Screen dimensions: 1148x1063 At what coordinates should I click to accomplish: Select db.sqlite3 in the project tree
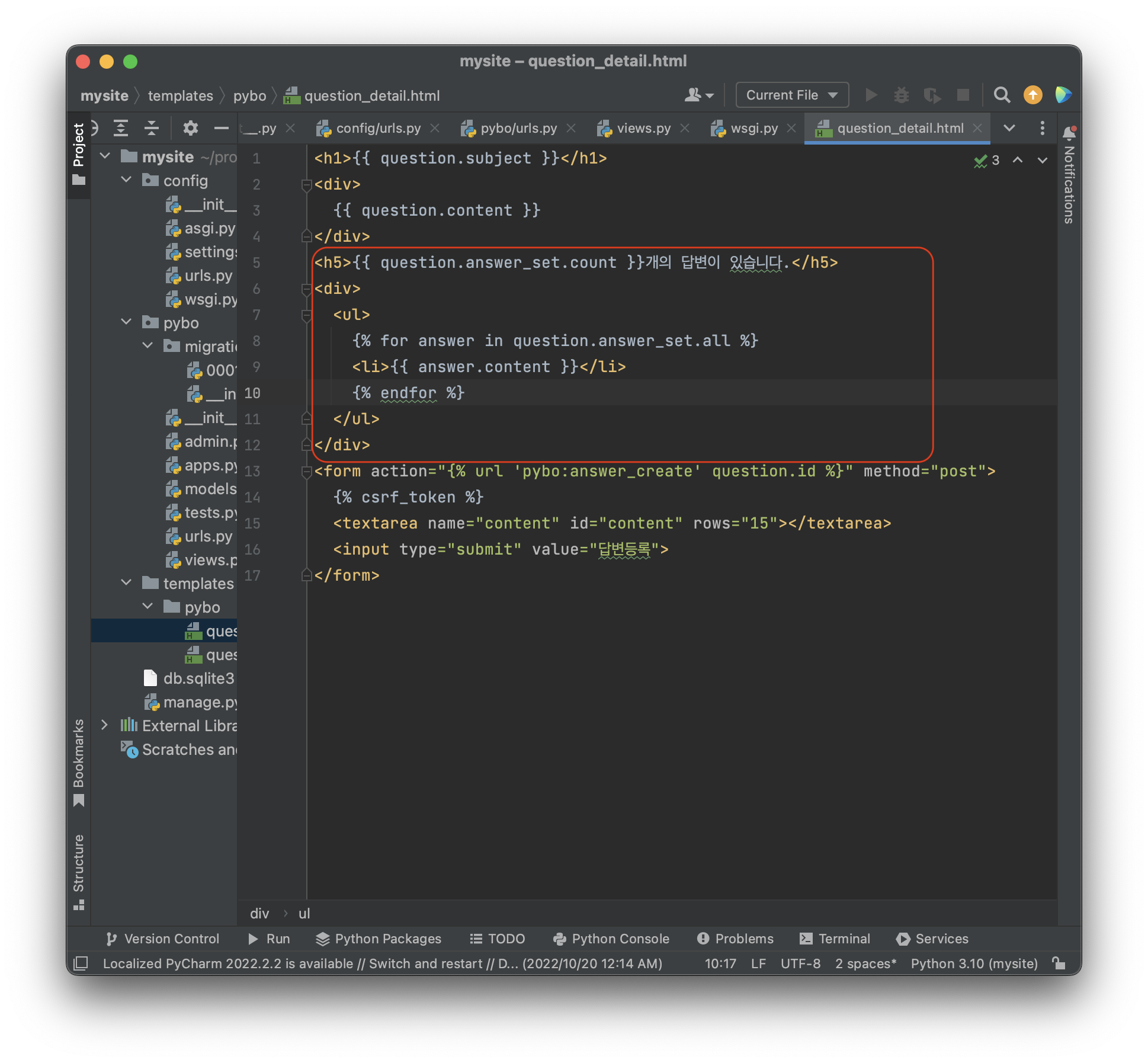point(198,678)
